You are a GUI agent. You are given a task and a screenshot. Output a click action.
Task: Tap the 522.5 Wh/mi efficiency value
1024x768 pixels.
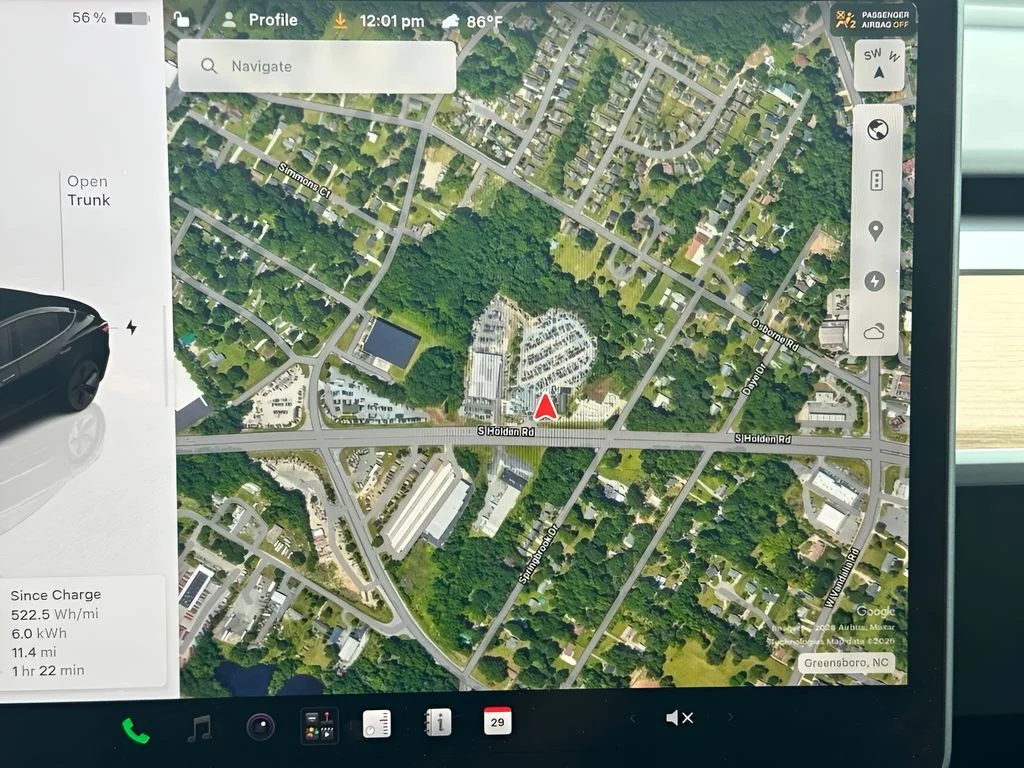[55, 615]
